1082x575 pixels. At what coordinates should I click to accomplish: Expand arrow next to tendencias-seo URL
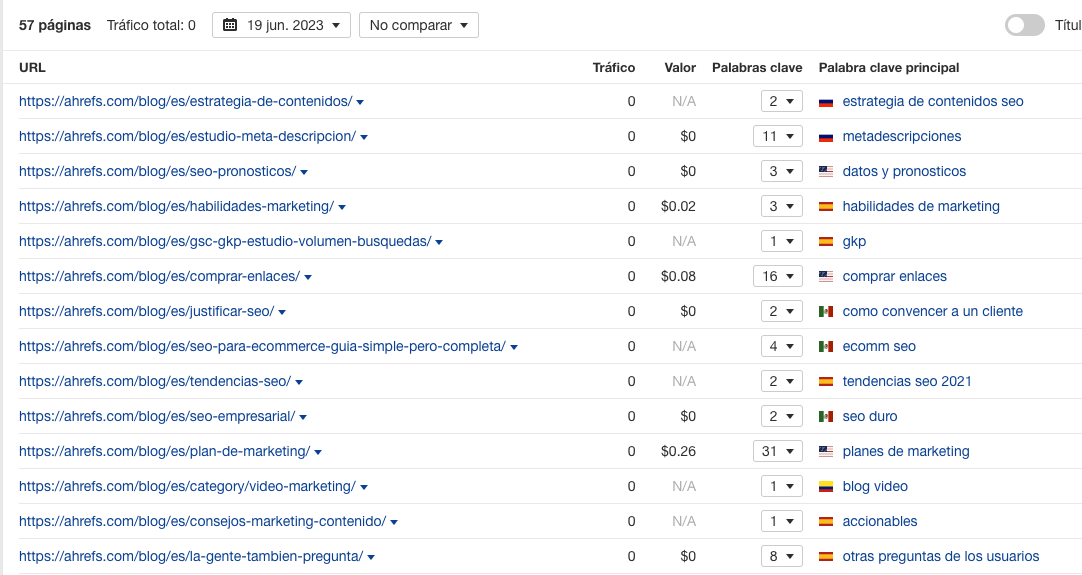tap(299, 382)
